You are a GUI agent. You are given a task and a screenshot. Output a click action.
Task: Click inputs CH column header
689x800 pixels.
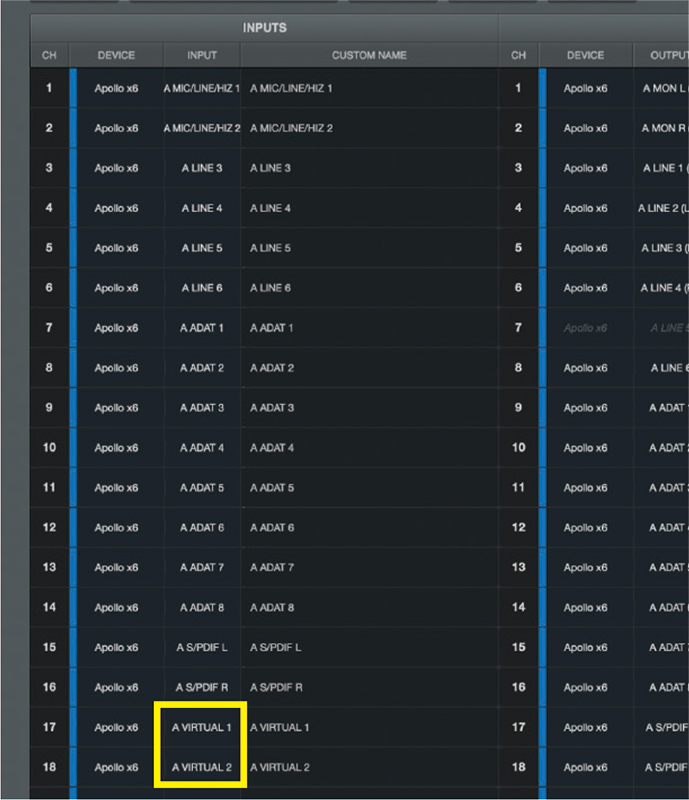click(x=50, y=55)
